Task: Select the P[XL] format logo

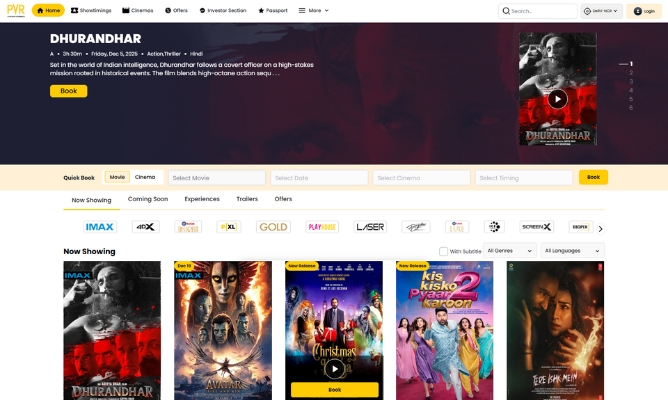Action: (x=229, y=227)
